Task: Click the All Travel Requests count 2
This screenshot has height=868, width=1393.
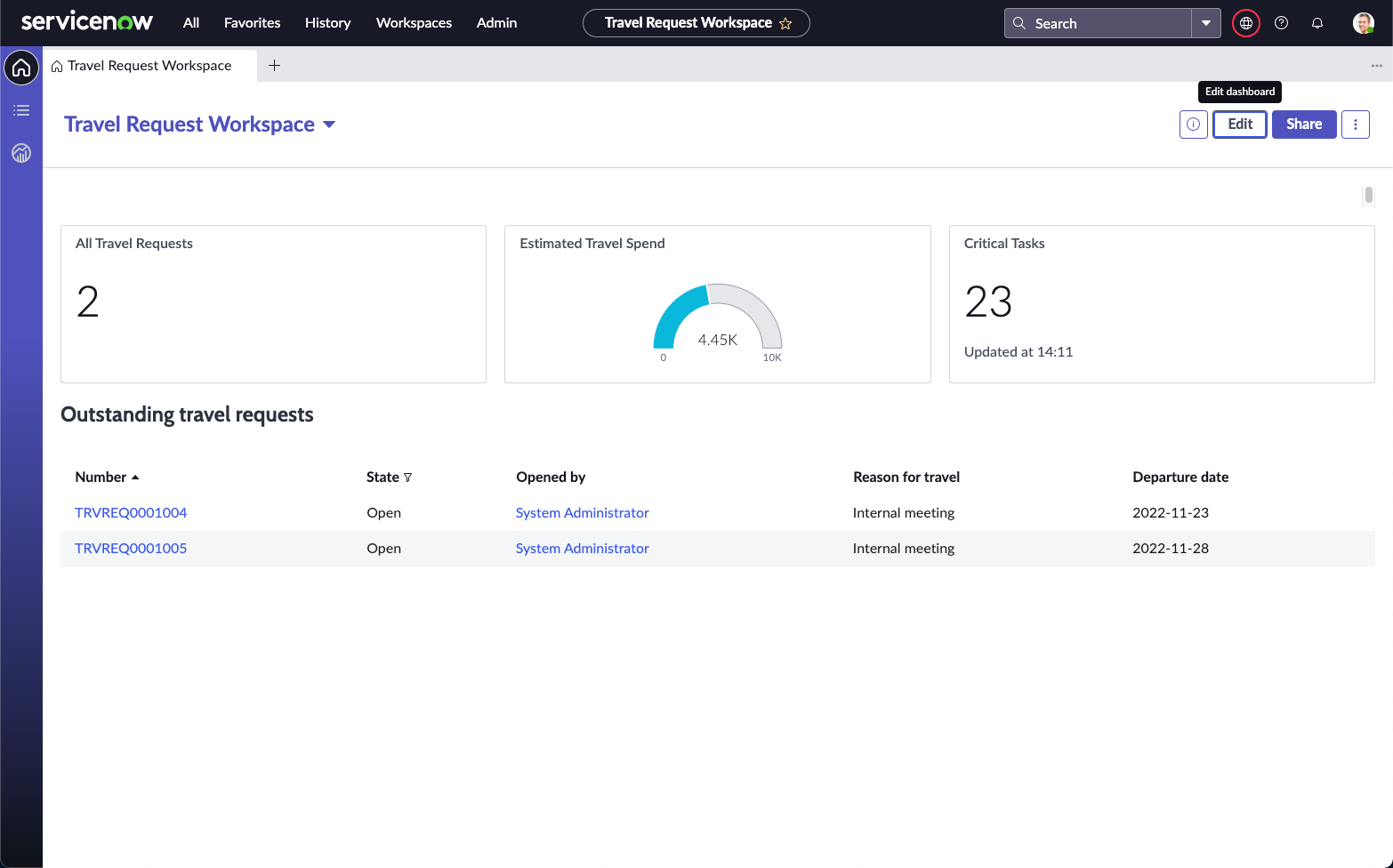Action: coord(88,302)
